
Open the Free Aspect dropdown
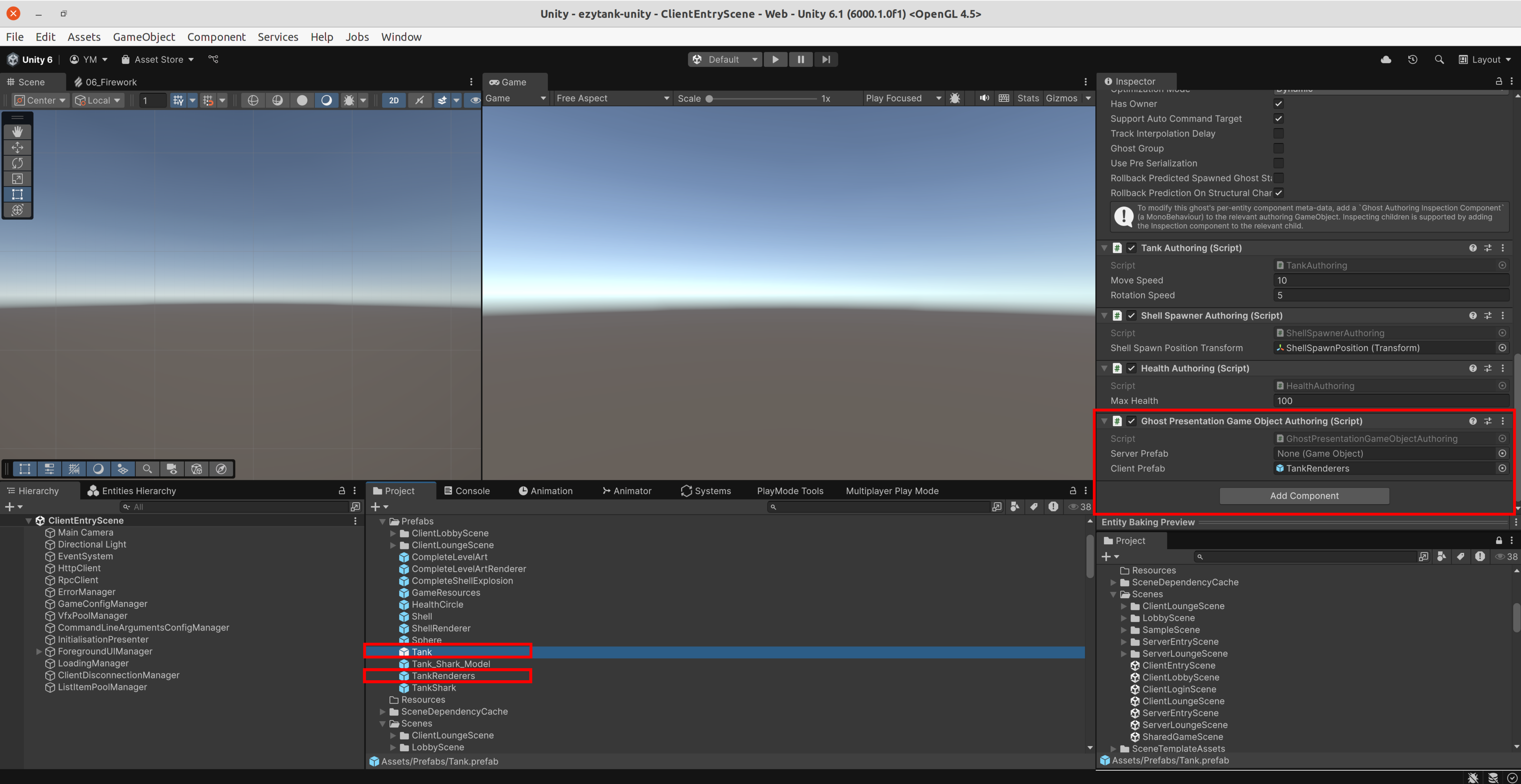click(x=612, y=98)
